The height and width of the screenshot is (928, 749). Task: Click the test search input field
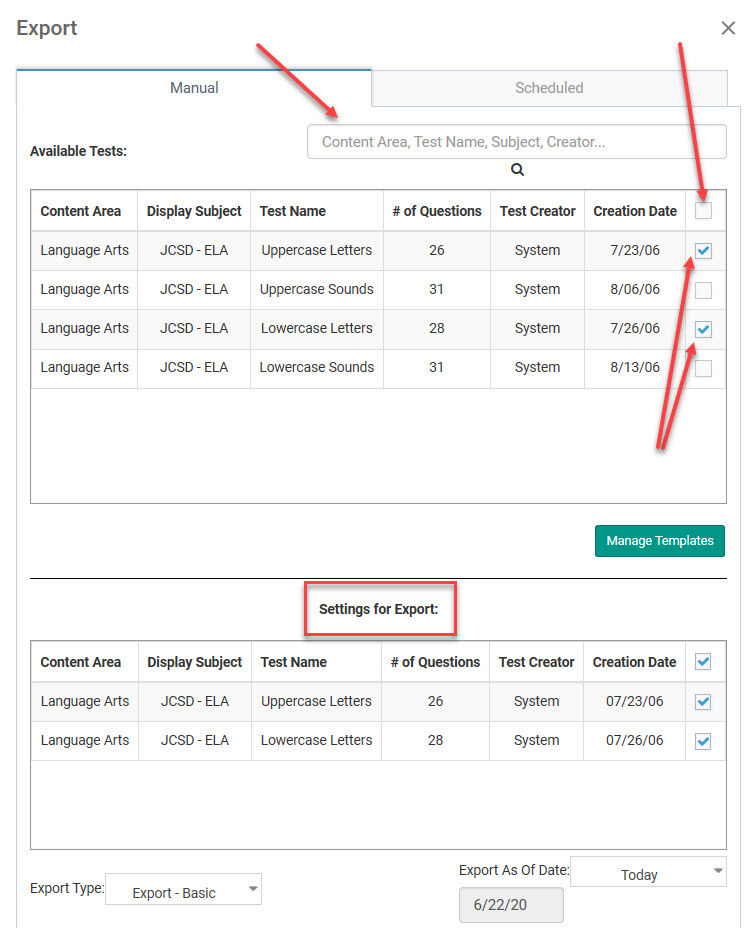(x=516, y=141)
